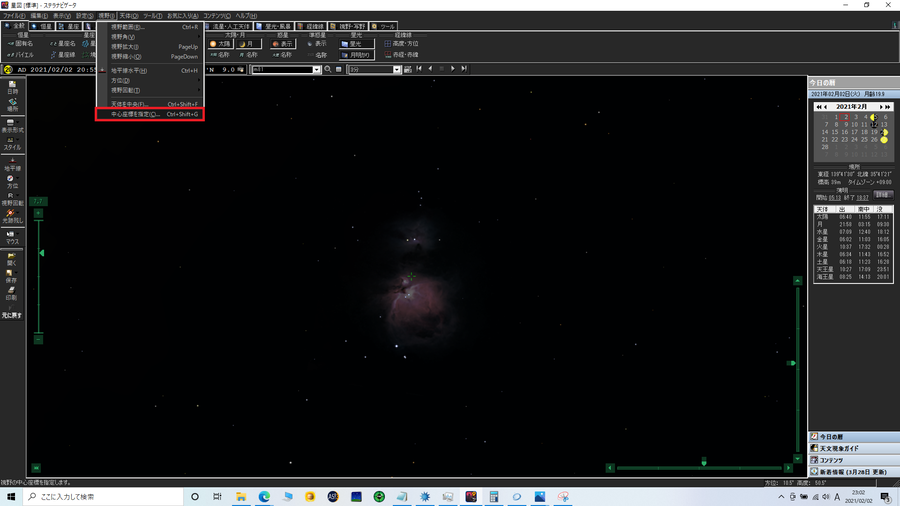Open the object search combo box dropdown
900x506 pixels.
point(316,70)
